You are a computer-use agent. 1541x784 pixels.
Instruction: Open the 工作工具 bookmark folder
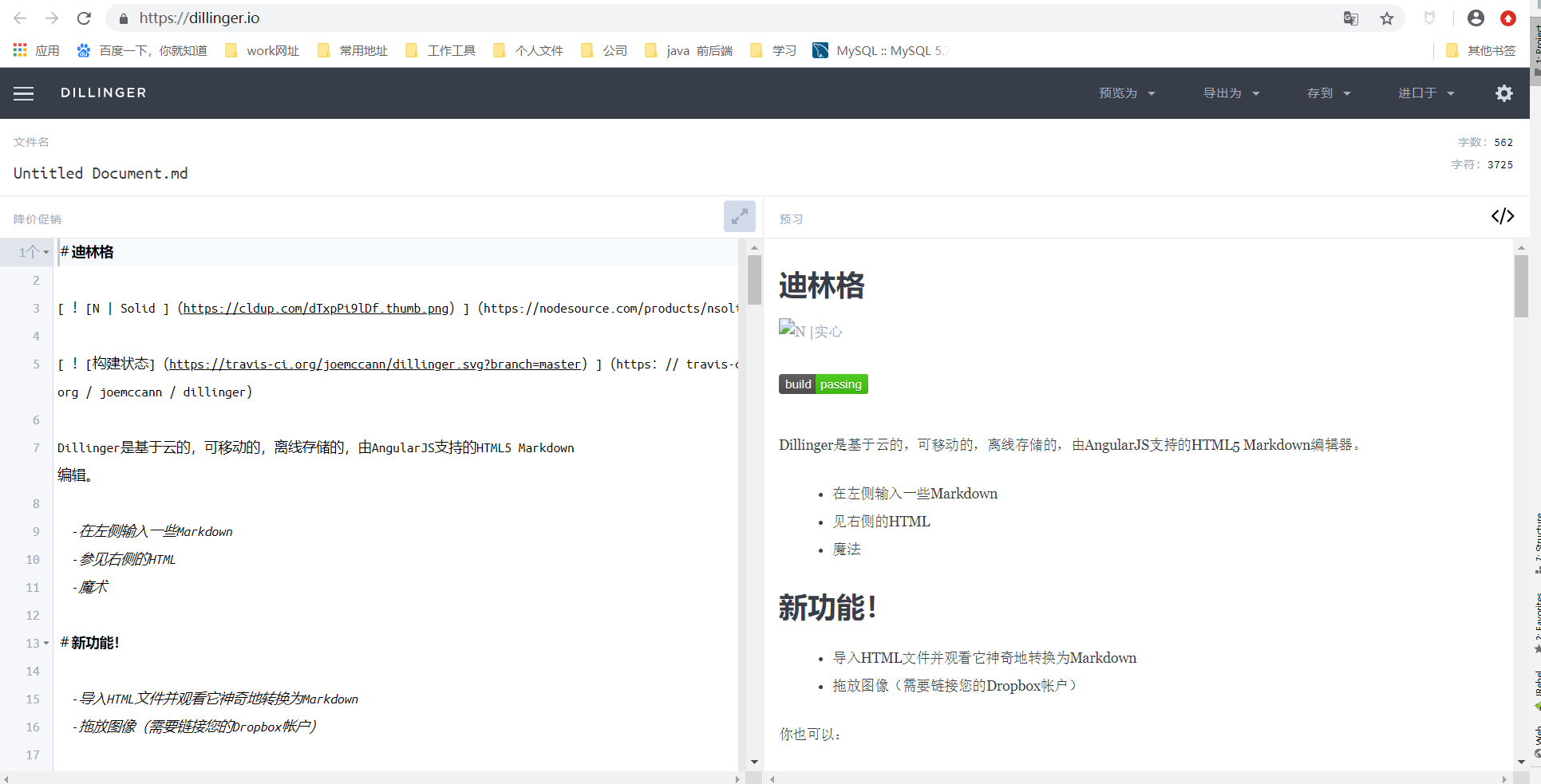(x=441, y=50)
